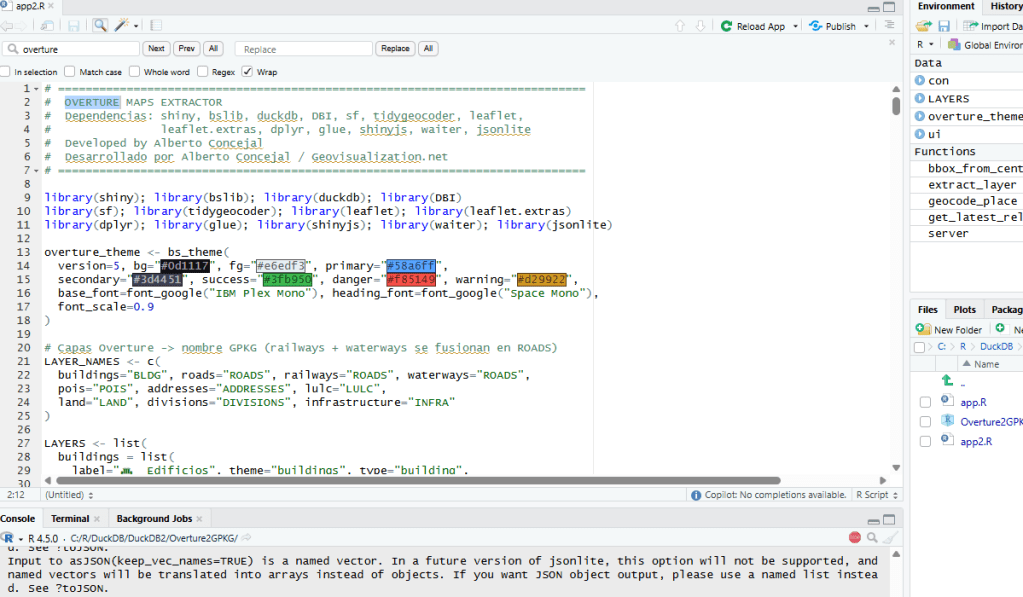The height and width of the screenshot is (597, 1023).
Task: Expand the LAYERS data object
Action: click(920, 99)
